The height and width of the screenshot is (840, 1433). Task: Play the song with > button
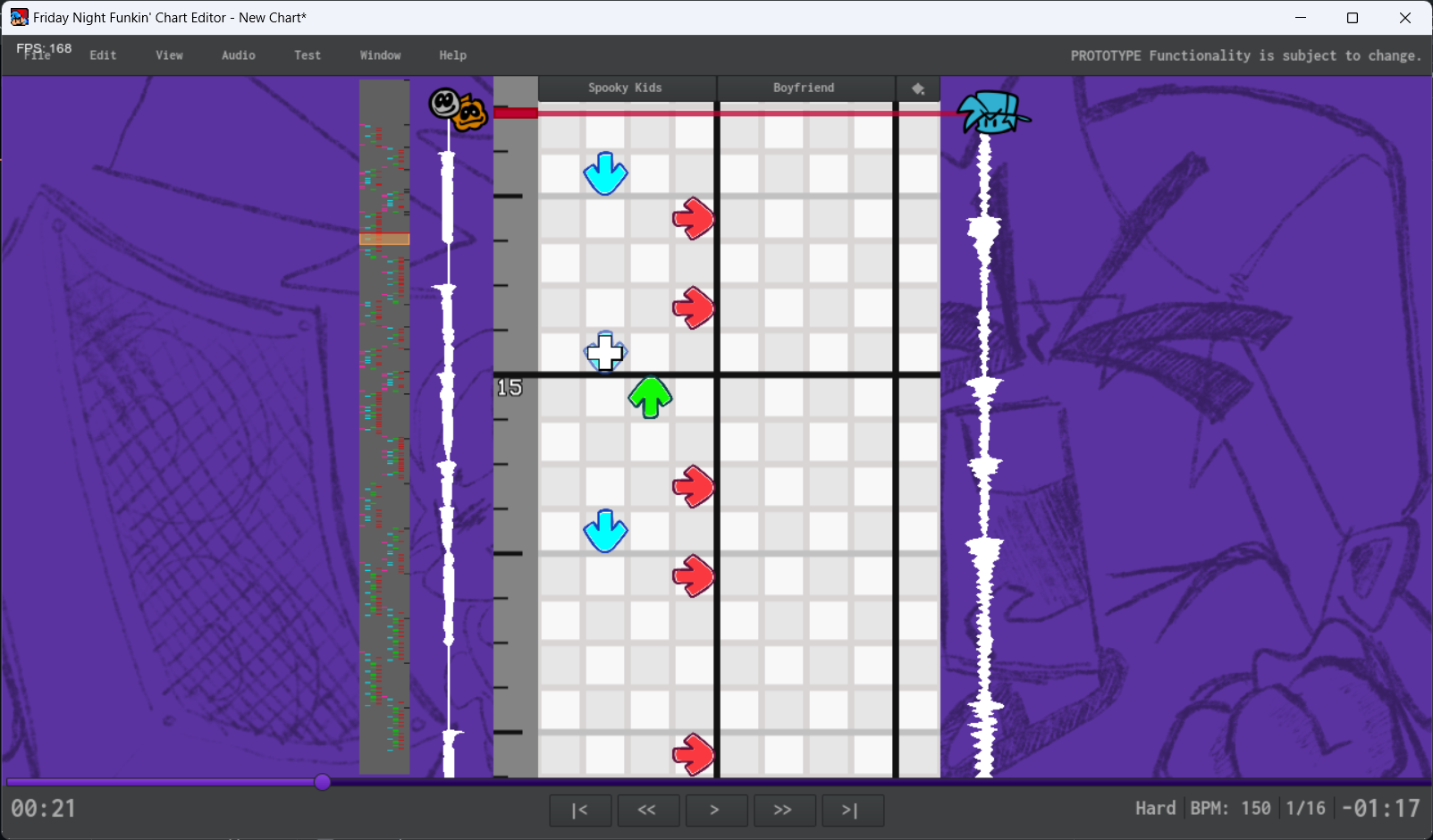[715, 811]
